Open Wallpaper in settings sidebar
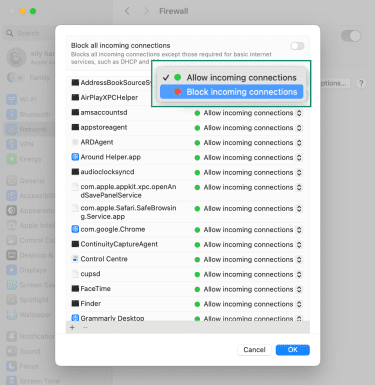375x385 pixels. pos(29,315)
